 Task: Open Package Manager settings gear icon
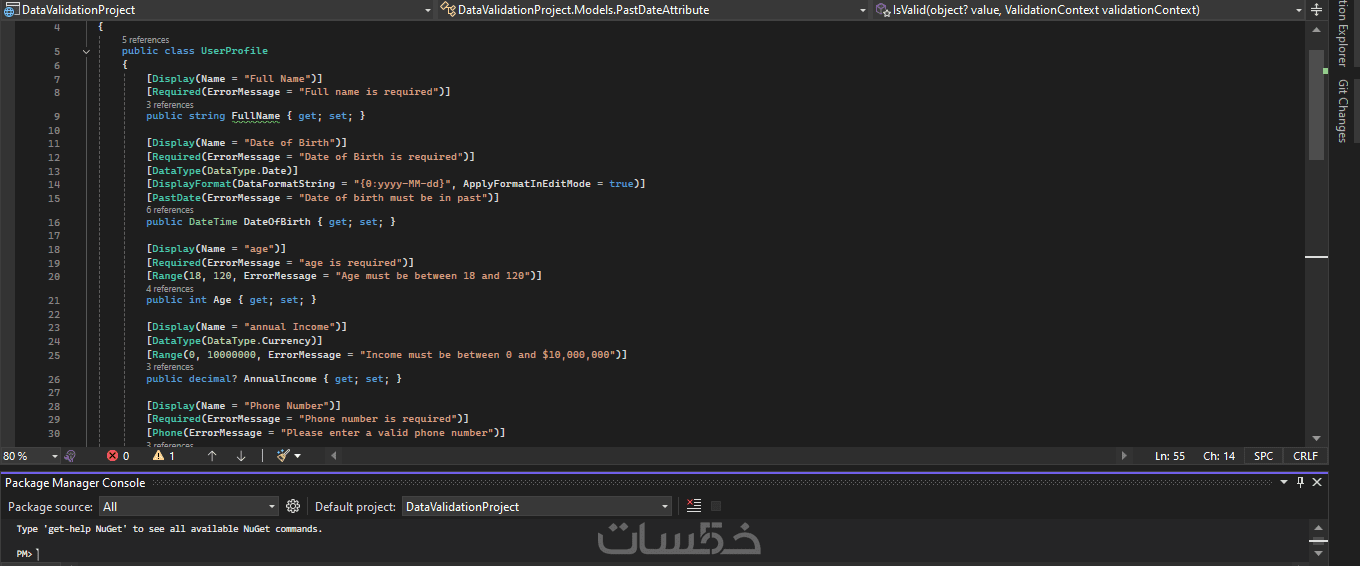[293, 506]
